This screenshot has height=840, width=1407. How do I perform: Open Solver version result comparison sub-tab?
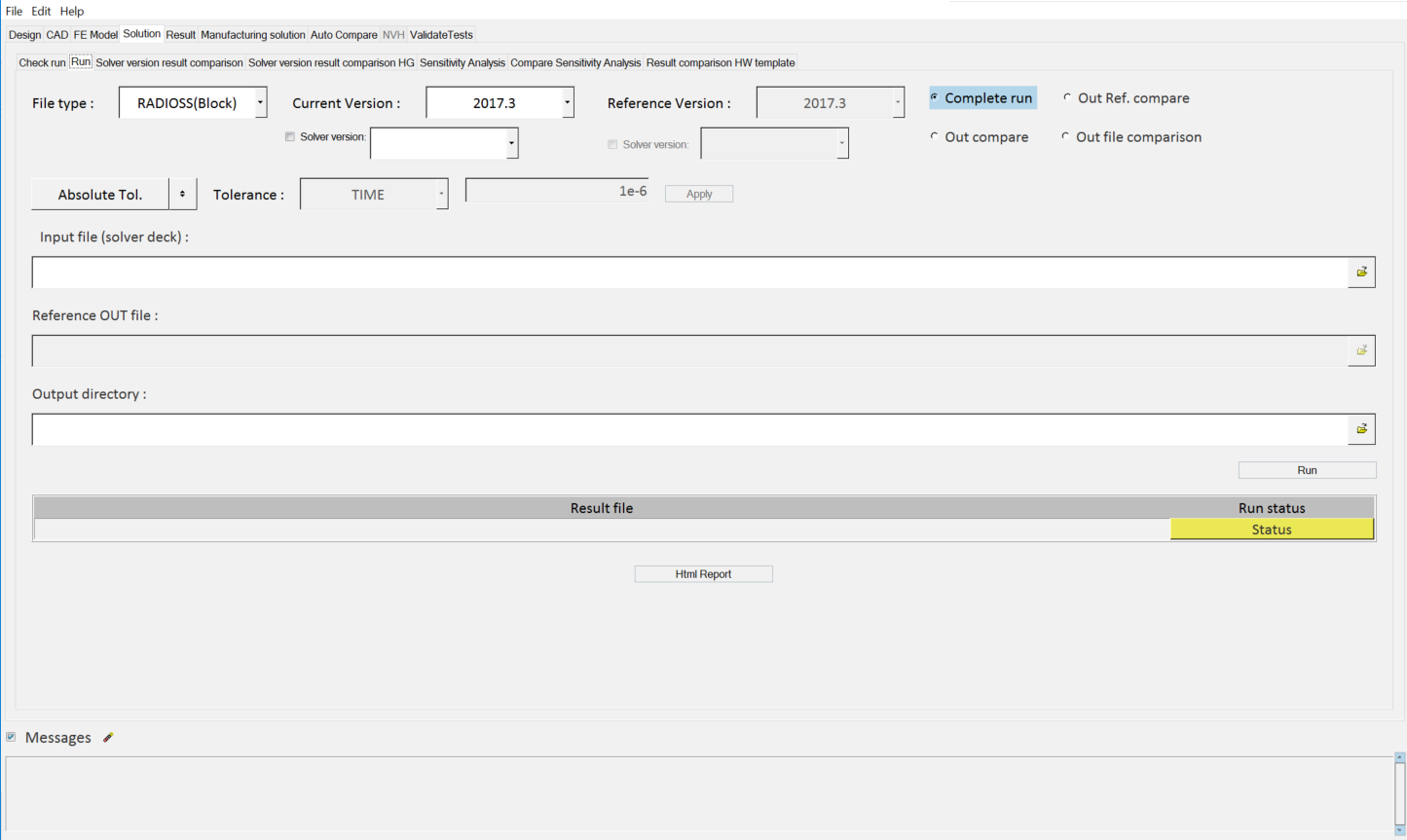169,62
